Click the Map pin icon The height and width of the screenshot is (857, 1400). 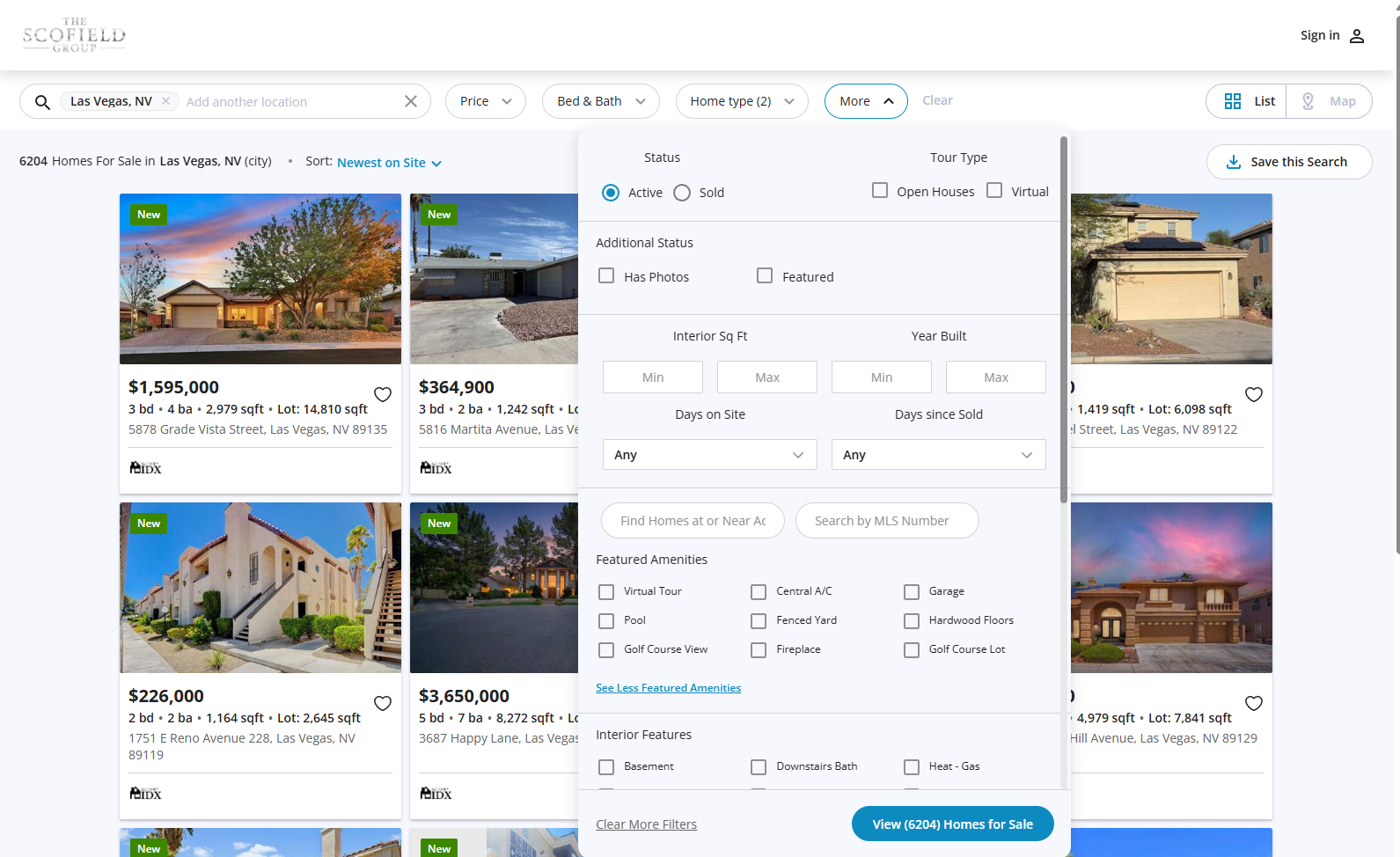(x=1308, y=101)
